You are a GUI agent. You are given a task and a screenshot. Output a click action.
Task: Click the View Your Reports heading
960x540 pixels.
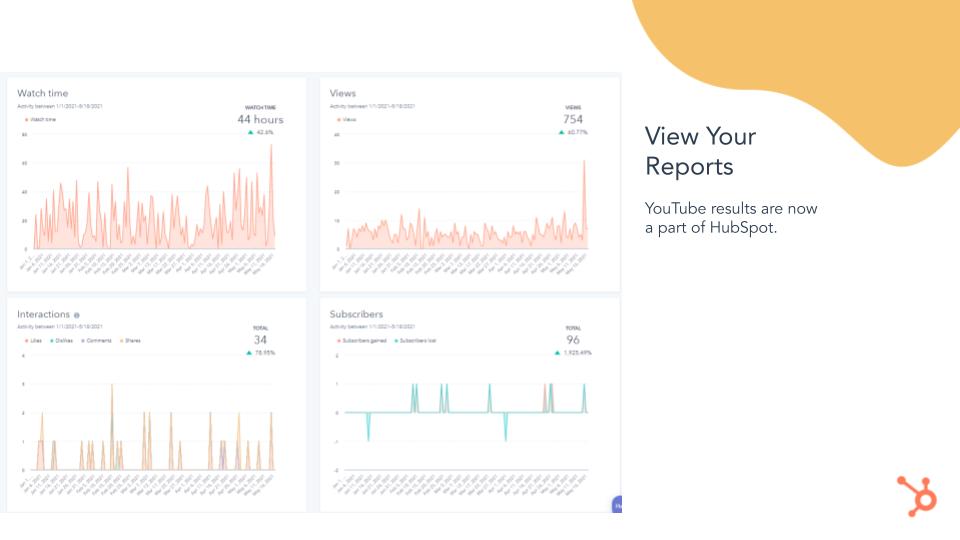tap(700, 151)
